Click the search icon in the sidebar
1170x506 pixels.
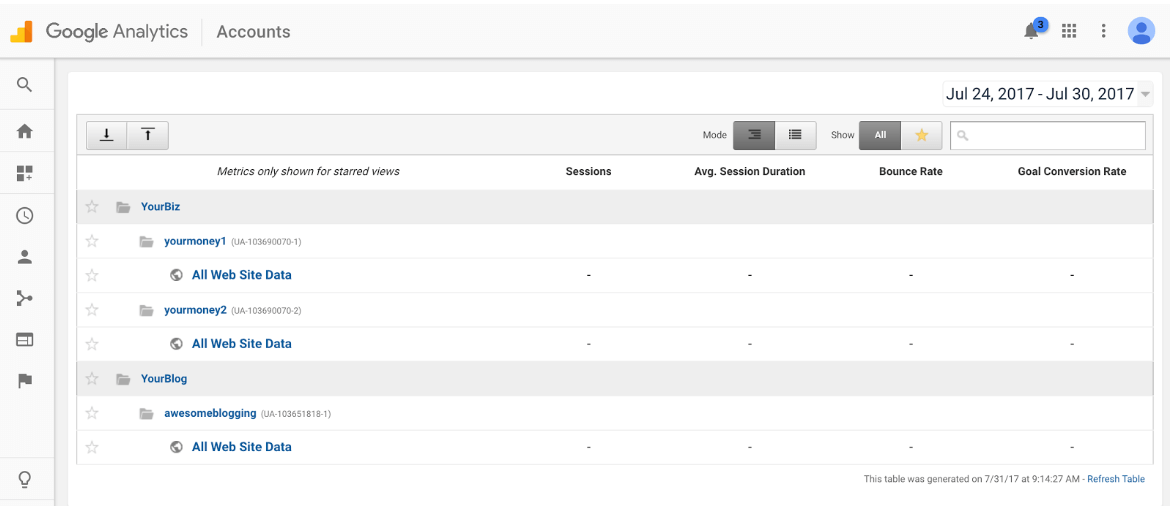[25, 84]
